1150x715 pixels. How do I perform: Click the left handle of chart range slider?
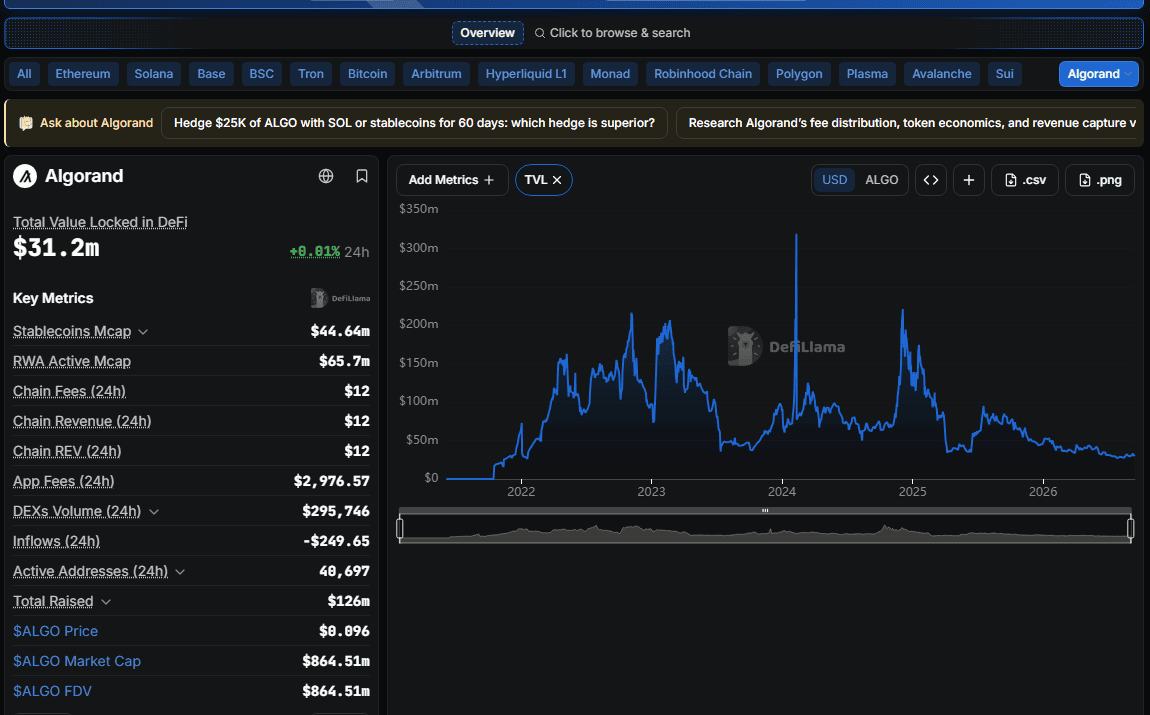(x=400, y=528)
